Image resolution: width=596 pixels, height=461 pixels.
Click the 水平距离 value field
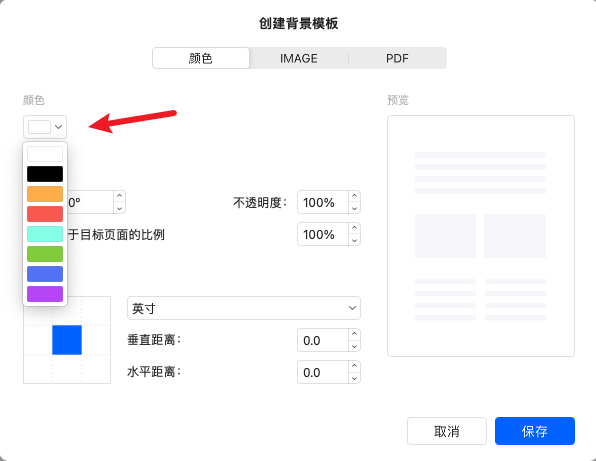323,372
